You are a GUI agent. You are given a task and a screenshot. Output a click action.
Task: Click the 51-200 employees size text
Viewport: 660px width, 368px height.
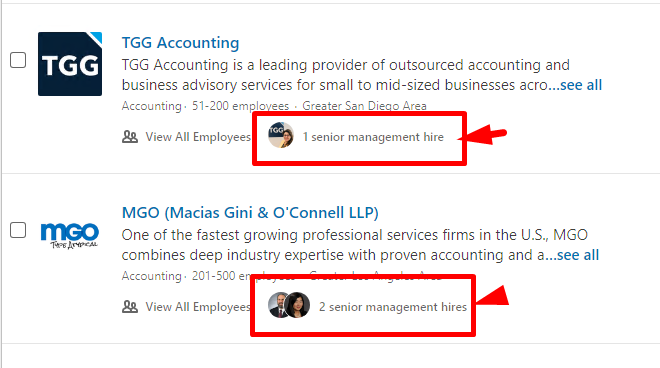(x=240, y=106)
